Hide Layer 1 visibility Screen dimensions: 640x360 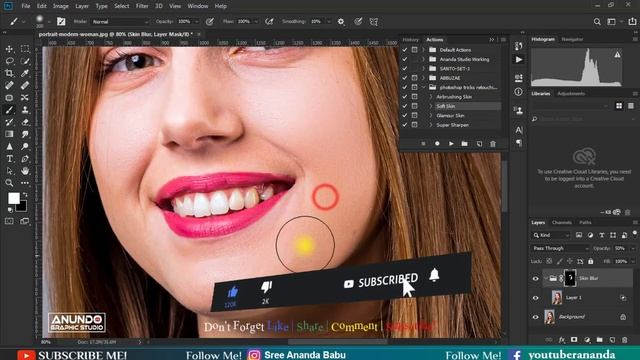pos(536,298)
